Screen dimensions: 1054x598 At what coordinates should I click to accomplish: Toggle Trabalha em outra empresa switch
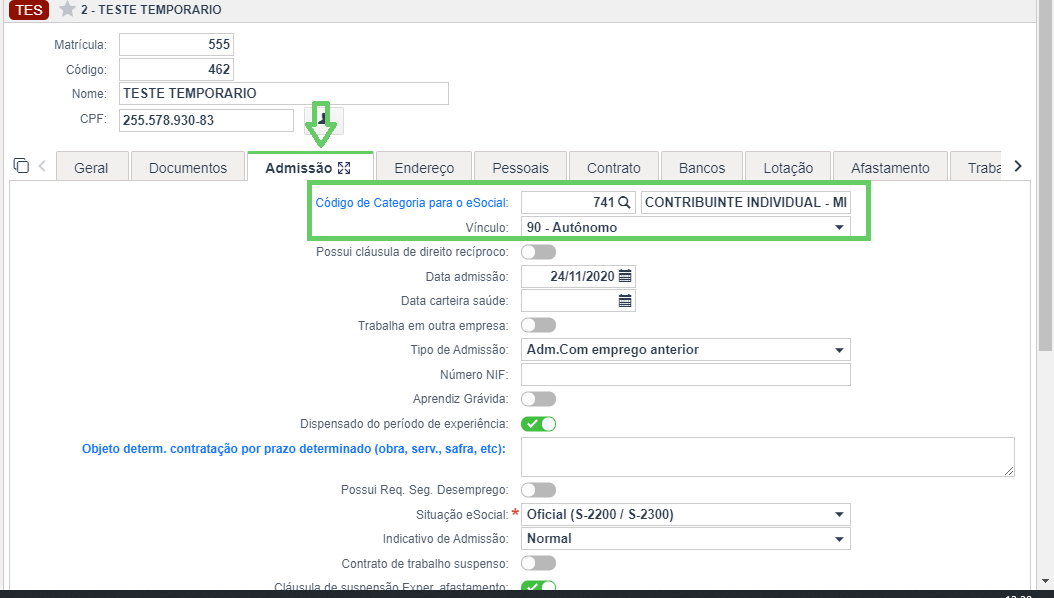tap(538, 325)
